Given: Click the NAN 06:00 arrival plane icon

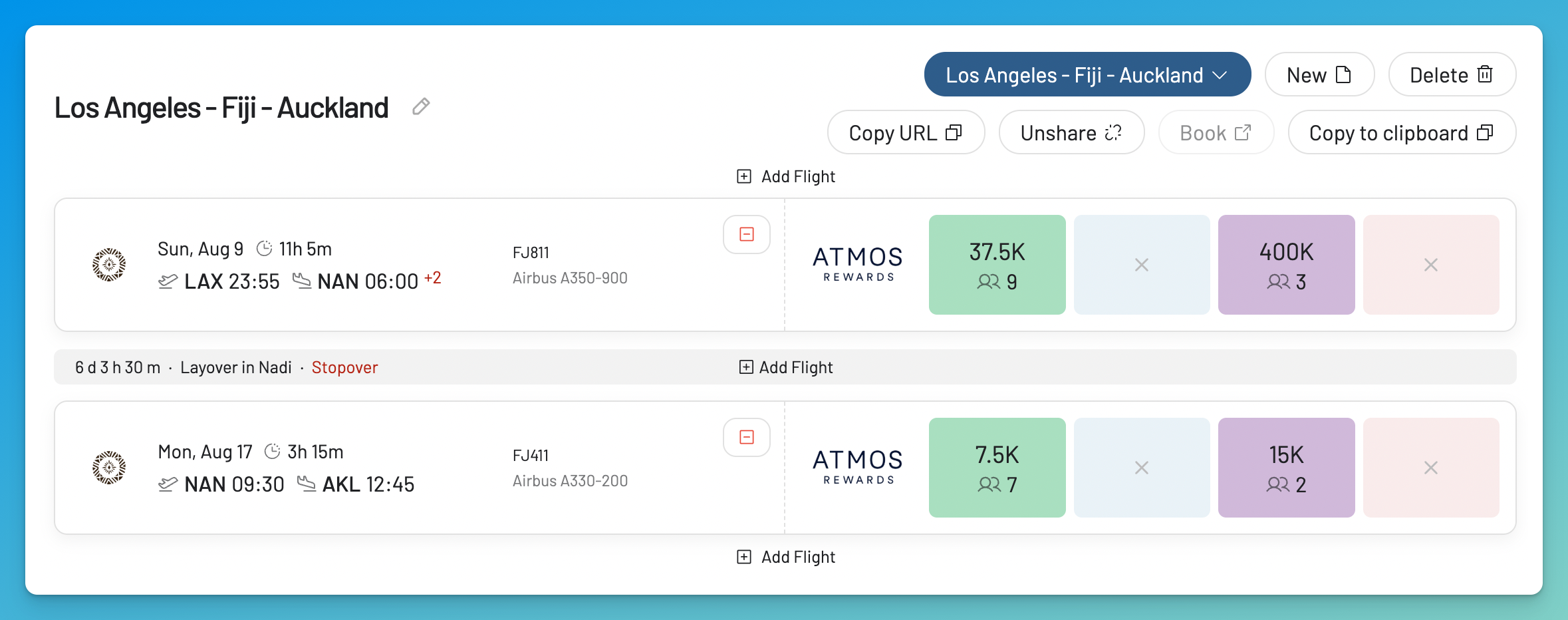Looking at the screenshot, I should [x=301, y=281].
